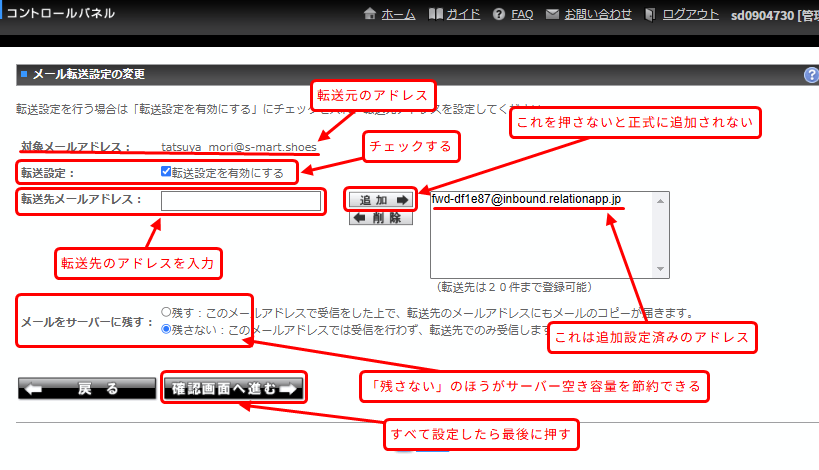Select the 残す radio option
The width and height of the screenshot is (819, 470).
pos(166,312)
